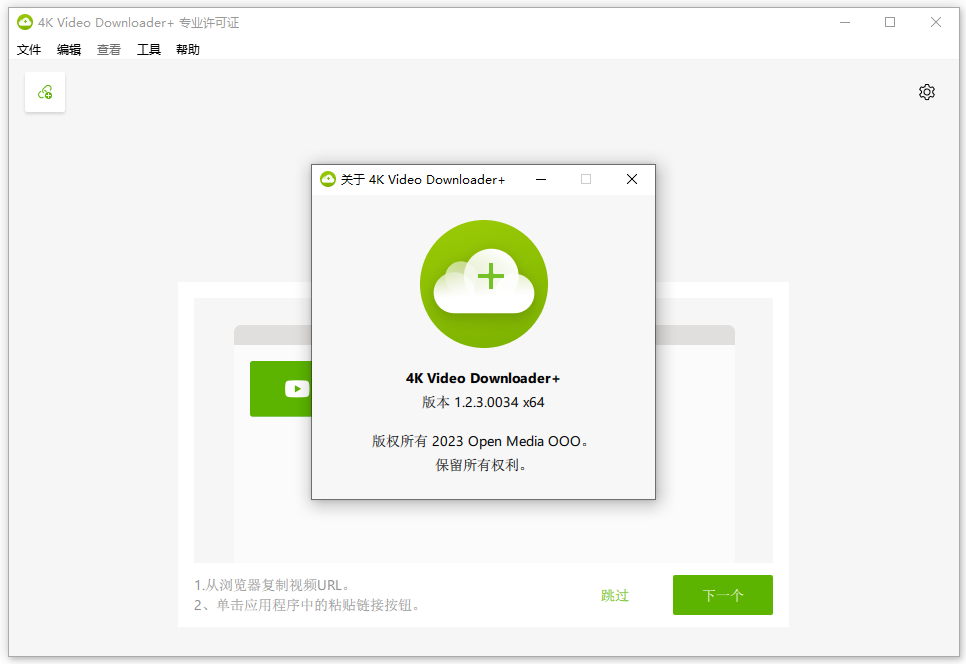Click the main window title 专业许可证
The height and width of the screenshot is (664, 966).
tap(209, 23)
